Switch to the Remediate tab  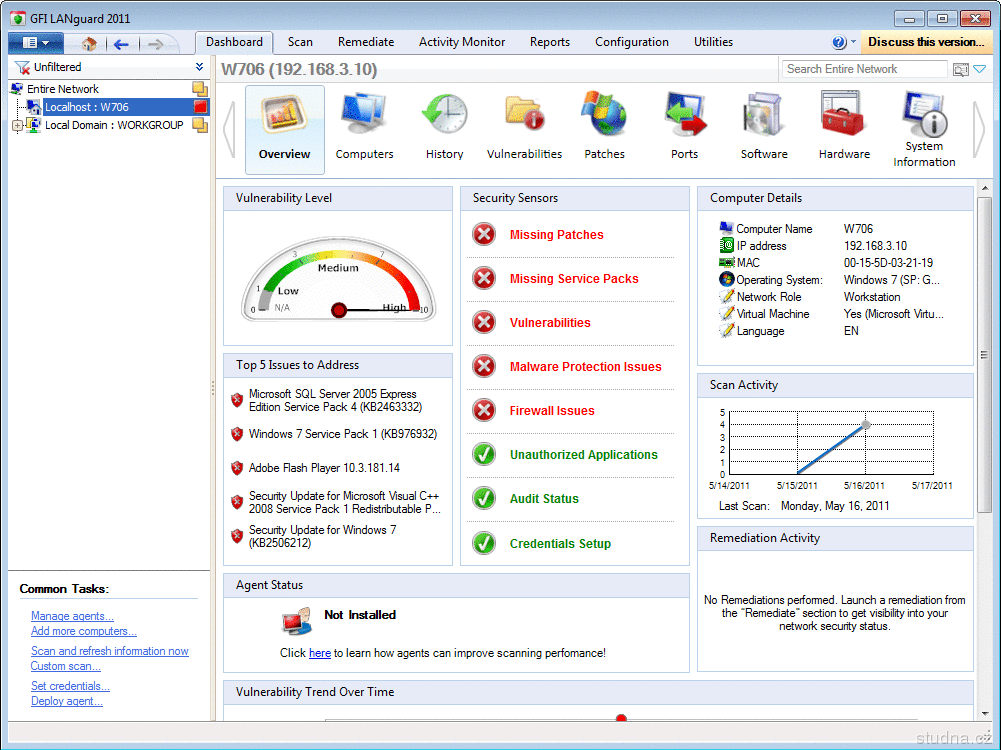tap(366, 42)
